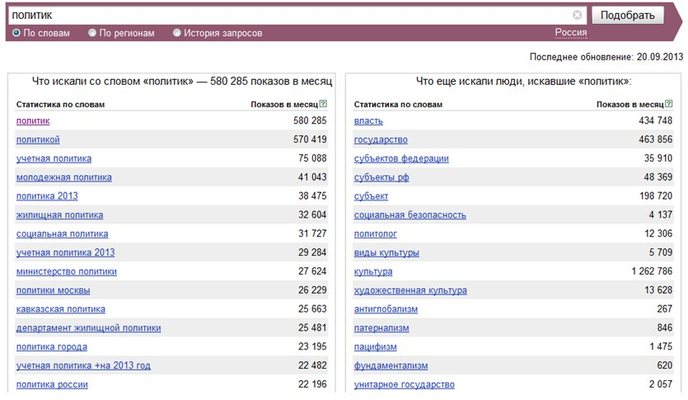Follow the 'художественная культура' link
Image resolution: width=688 pixels, height=400 pixels.
(411, 290)
